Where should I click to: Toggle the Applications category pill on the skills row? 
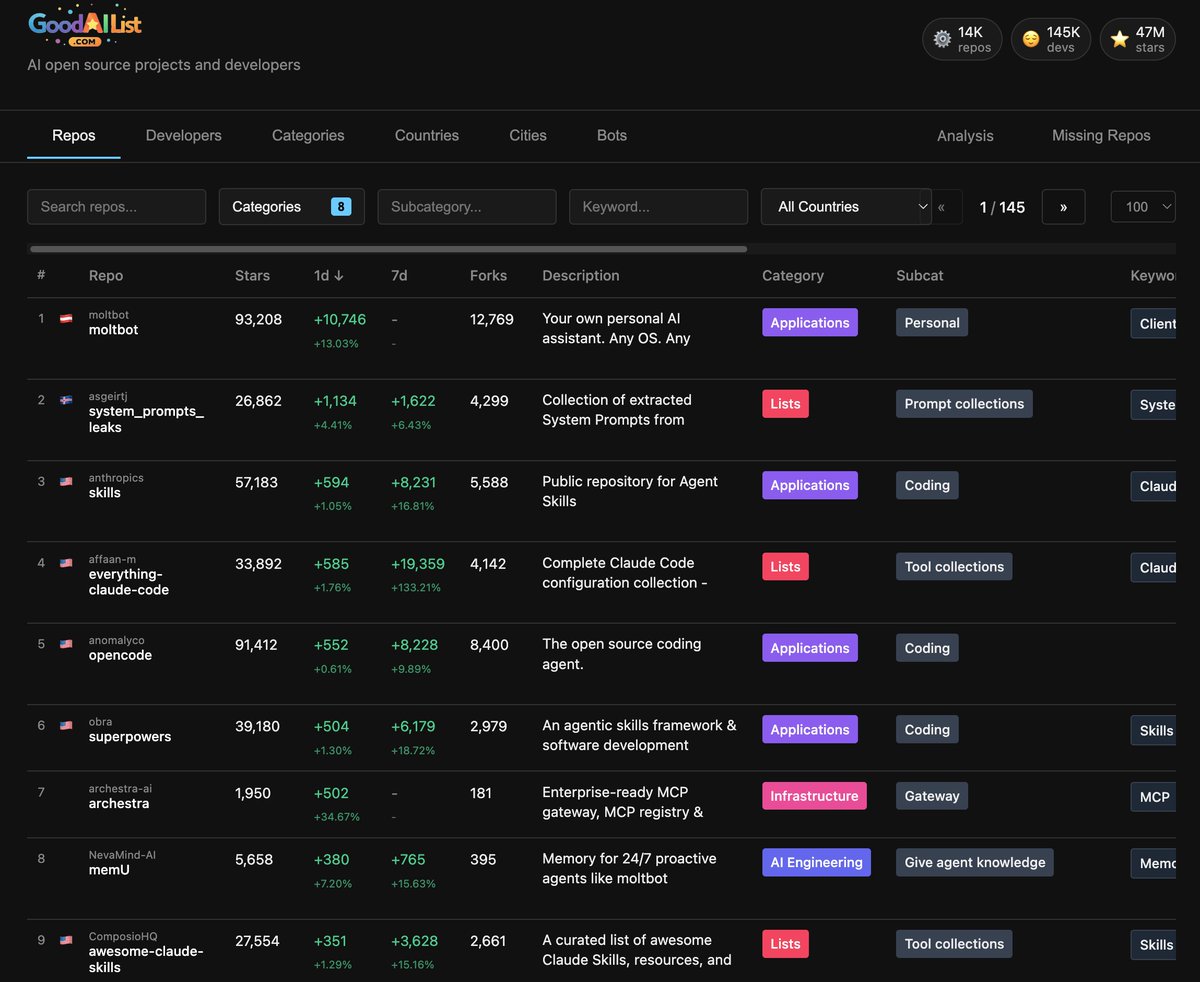click(809, 485)
